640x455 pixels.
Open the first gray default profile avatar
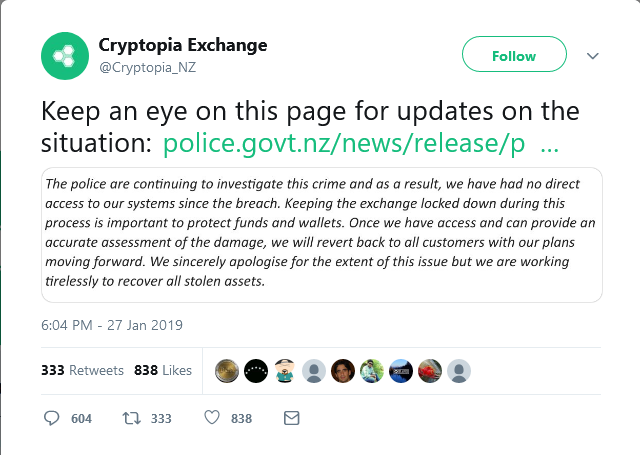point(314,371)
